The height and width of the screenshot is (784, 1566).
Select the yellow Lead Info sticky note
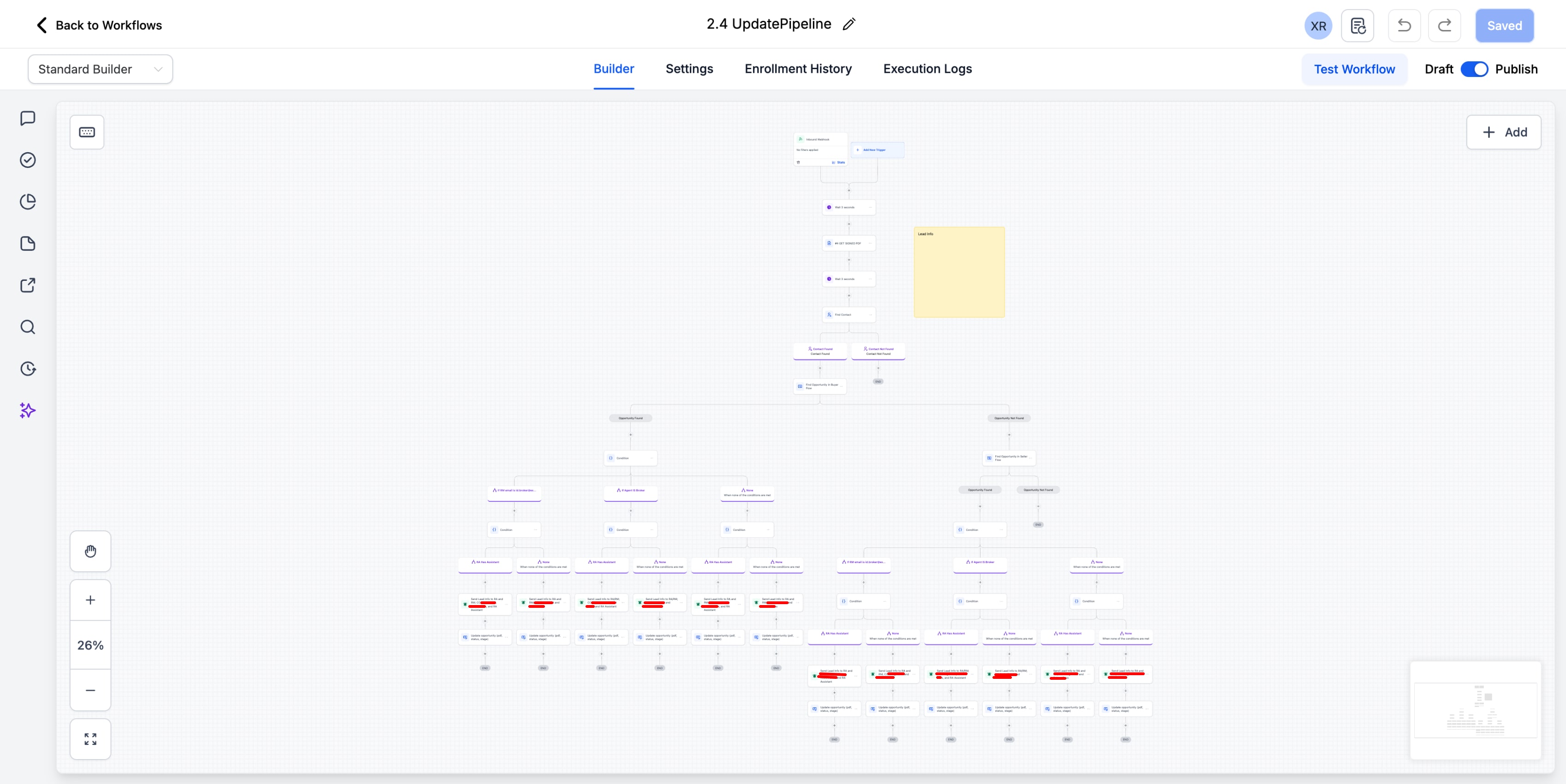click(959, 272)
